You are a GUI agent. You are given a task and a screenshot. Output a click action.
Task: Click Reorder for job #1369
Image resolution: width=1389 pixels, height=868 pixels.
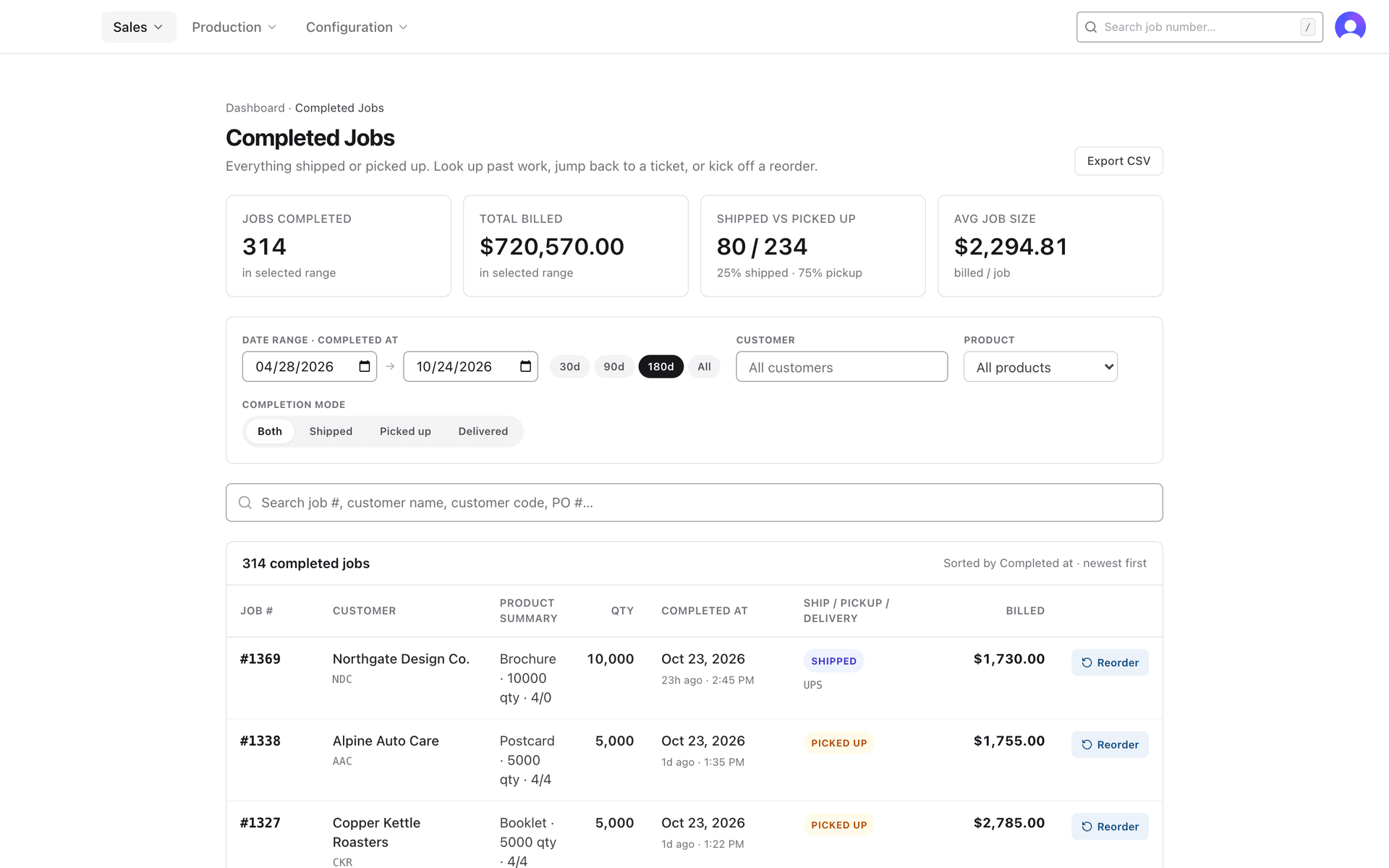(1110, 663)
